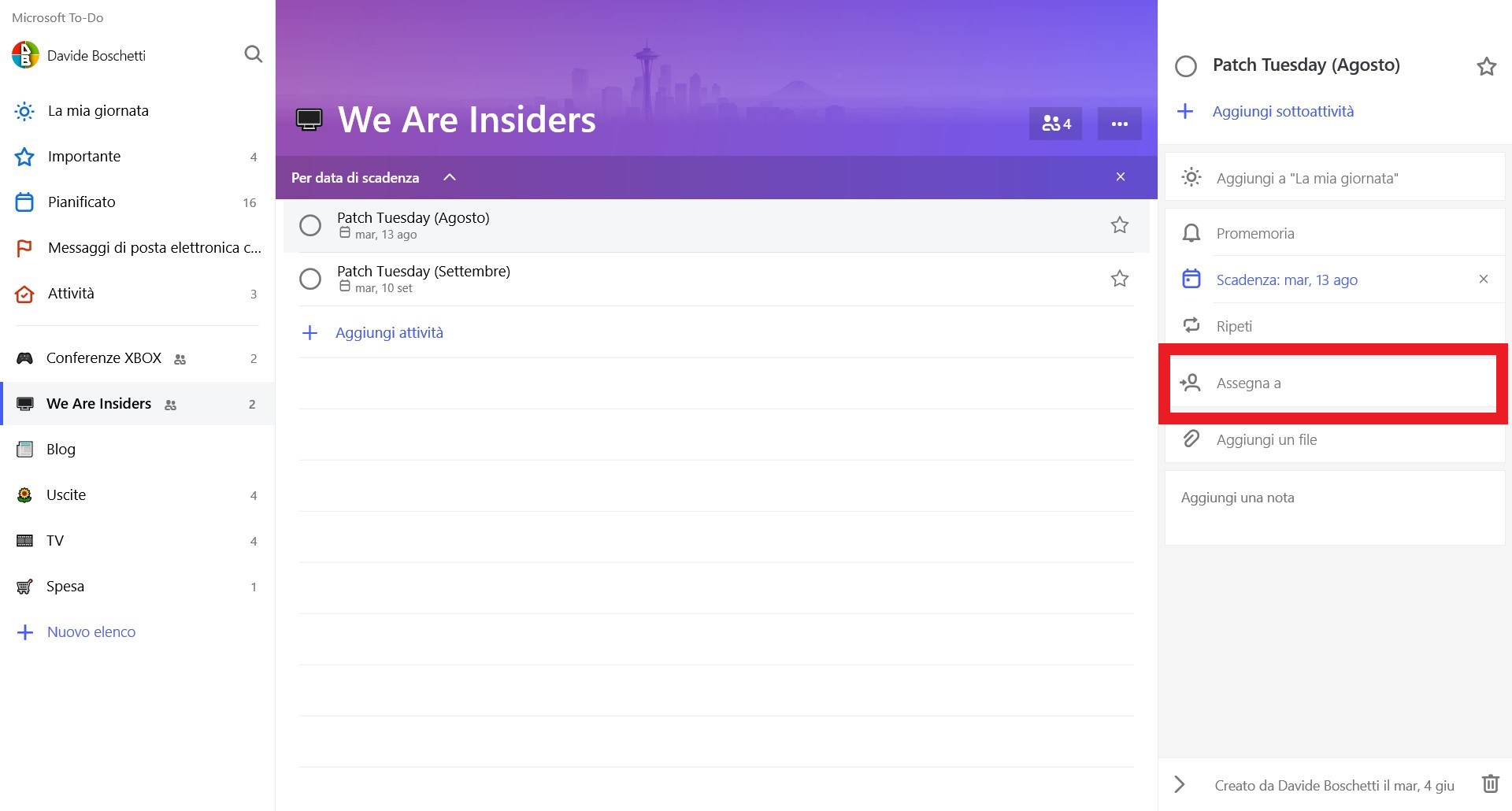1512x811 pixels.
Task: Click Aggiungi un file attachment option
Action: pyautogui.click(x=1335, y=439)
